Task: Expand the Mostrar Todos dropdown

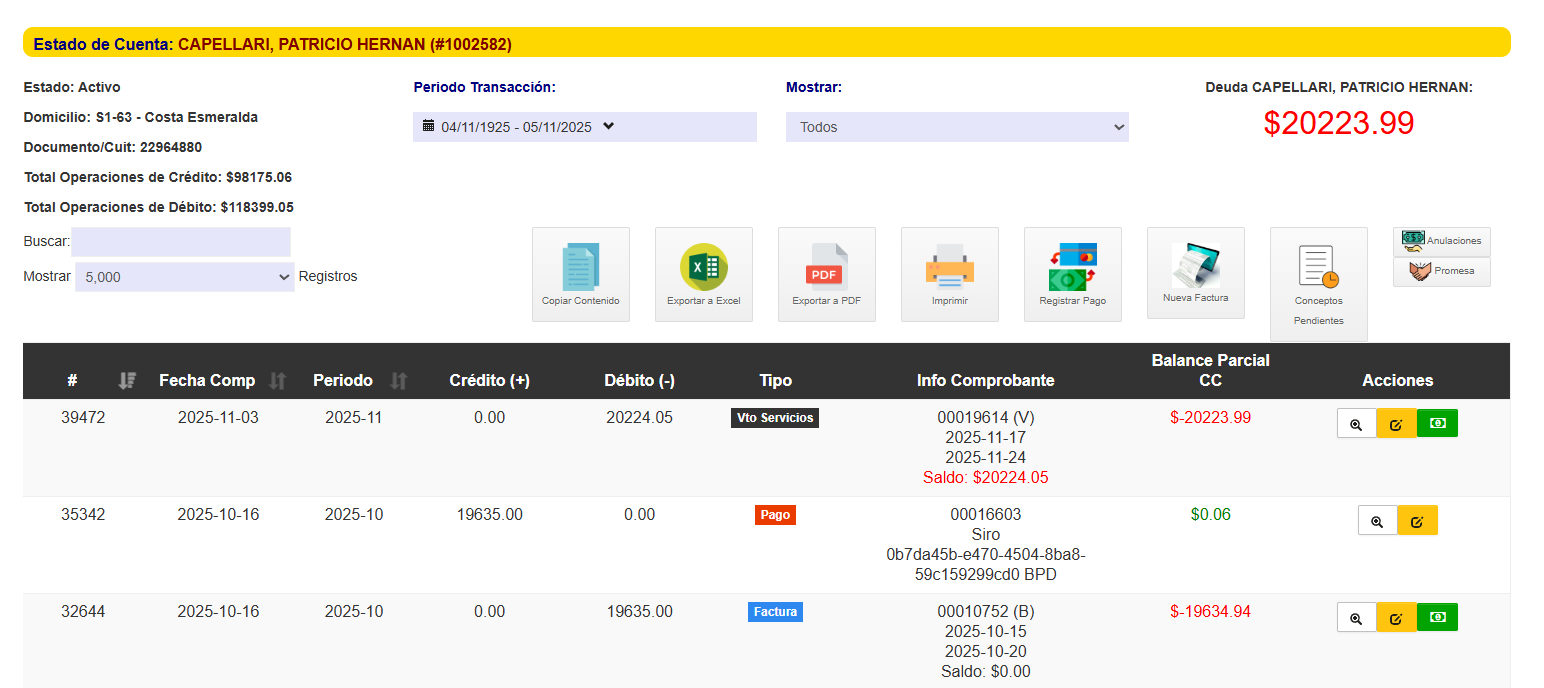Action: (956, 127)
